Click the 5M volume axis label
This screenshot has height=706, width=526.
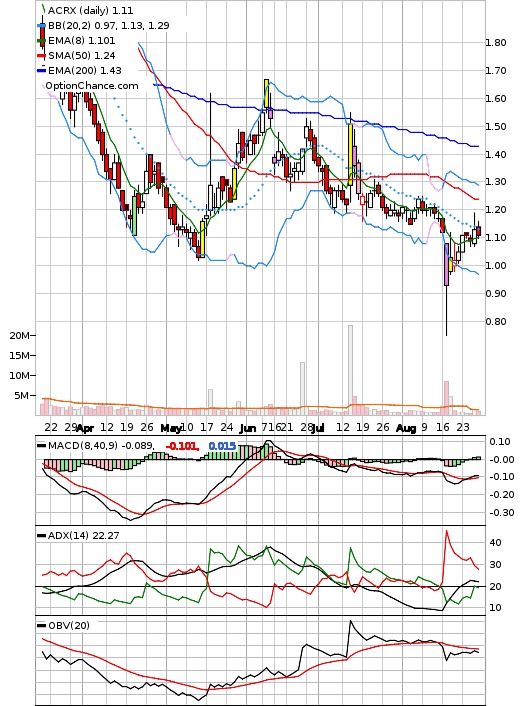point(22,396)
